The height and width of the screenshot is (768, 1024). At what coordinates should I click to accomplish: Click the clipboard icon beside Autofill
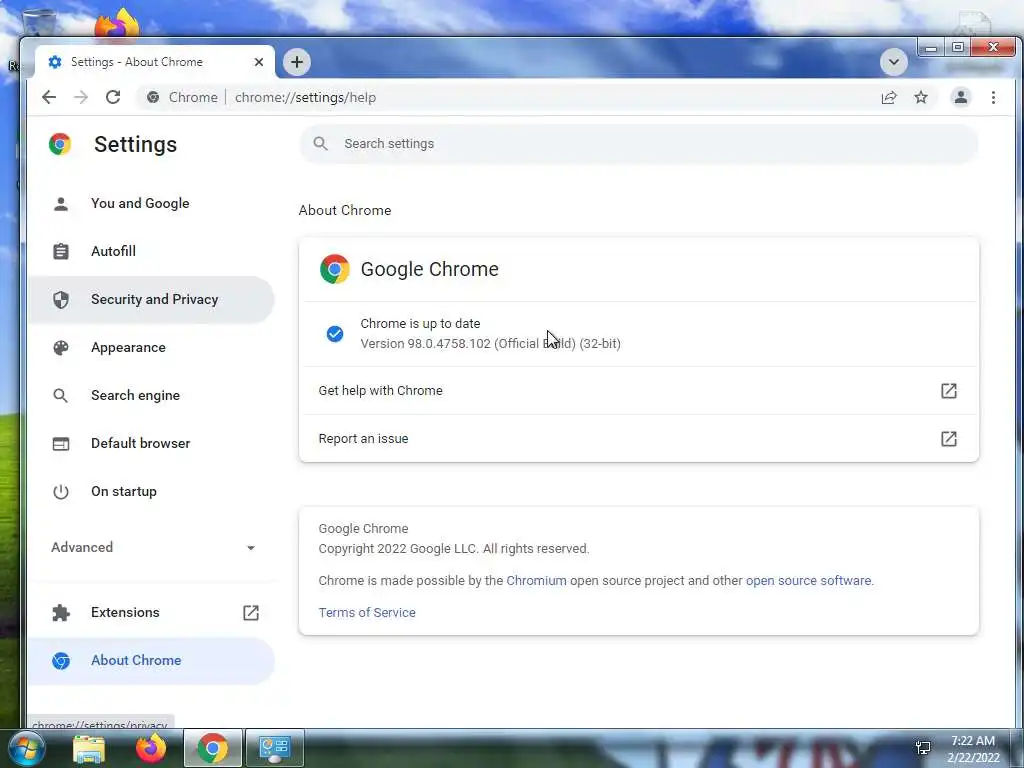(61, 251)
